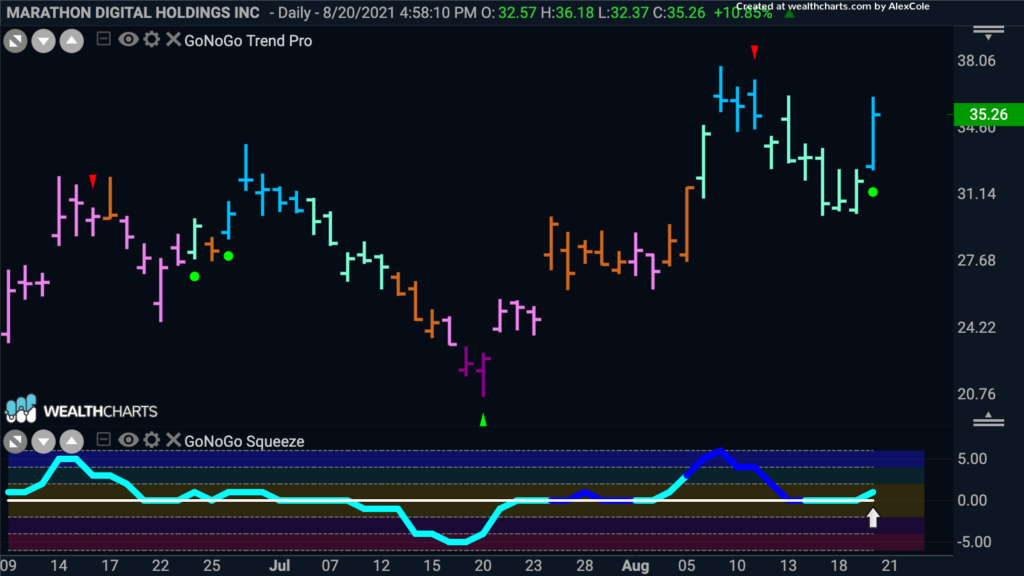
Task: Click the red sell marker near June 16
Action: pyautogui.click(x=93, y=181)
